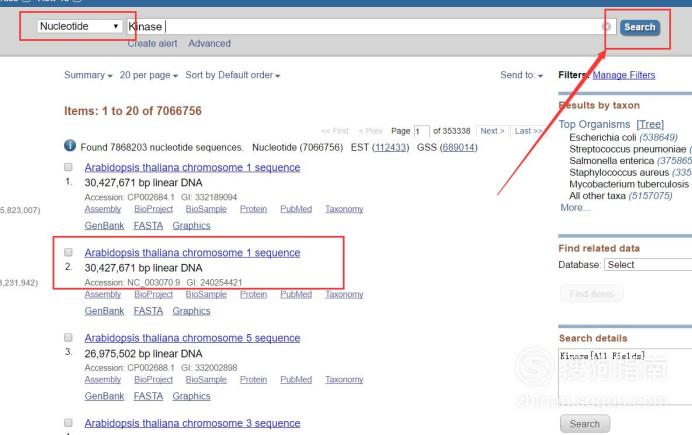Screen dimensions: 692x435
Task: Tick checkbox for result 1 Arabidopsis chromosome 1
Action: coord(68,167)
